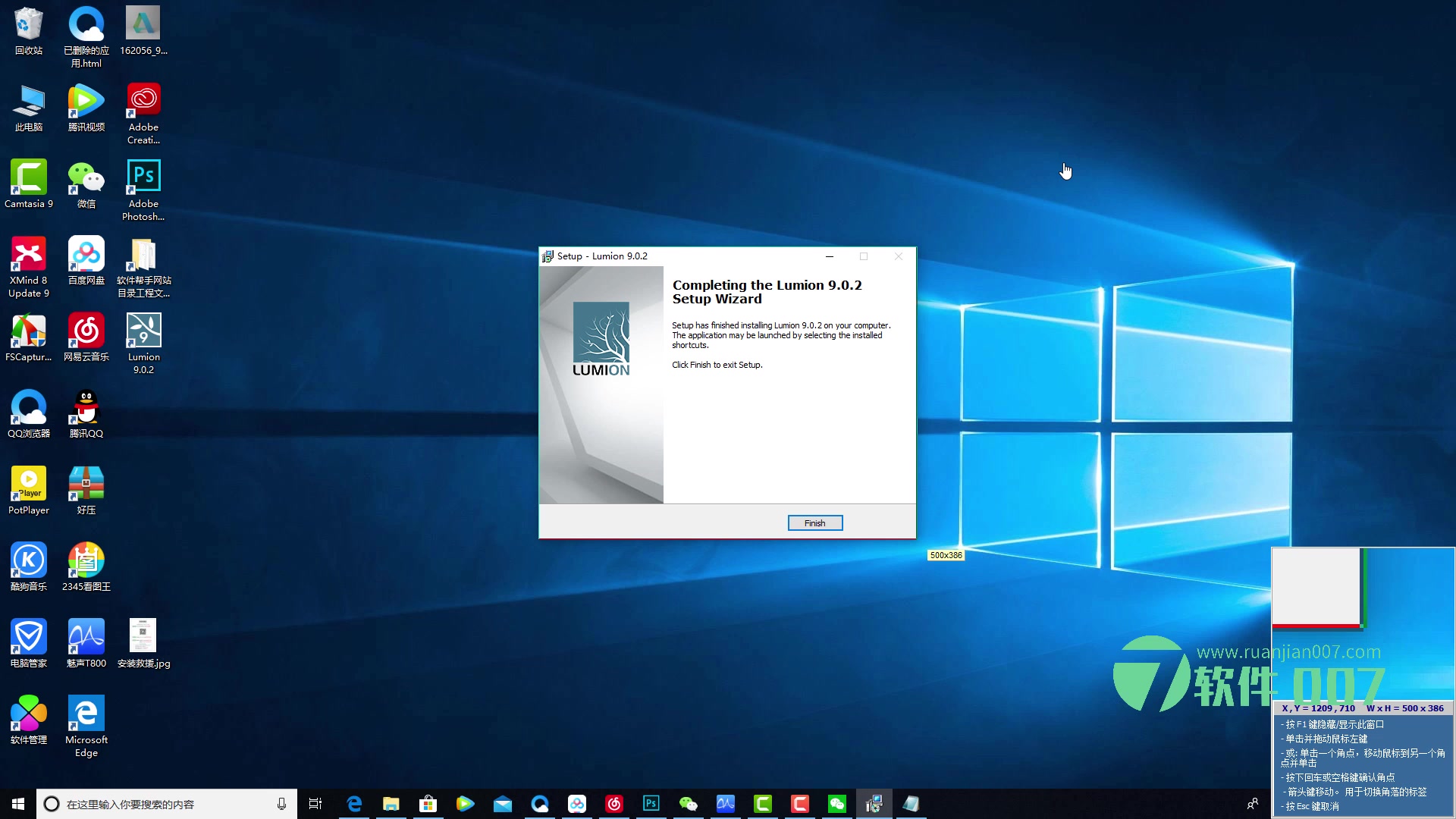Open the Recycle Bin 回收站
The image size is (1456, 819).
[x=29, y=26]
